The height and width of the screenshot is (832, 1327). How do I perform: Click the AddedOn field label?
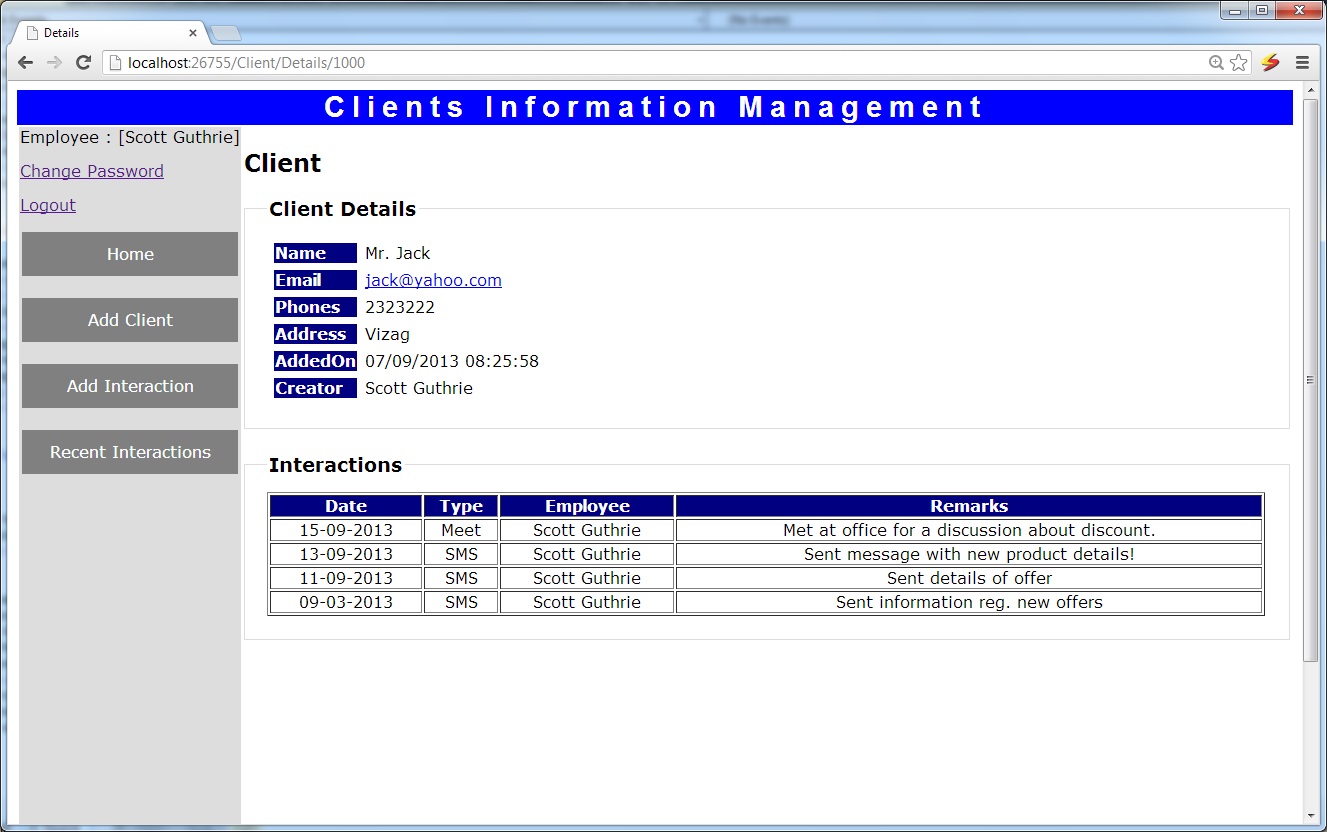pos(315,361)
